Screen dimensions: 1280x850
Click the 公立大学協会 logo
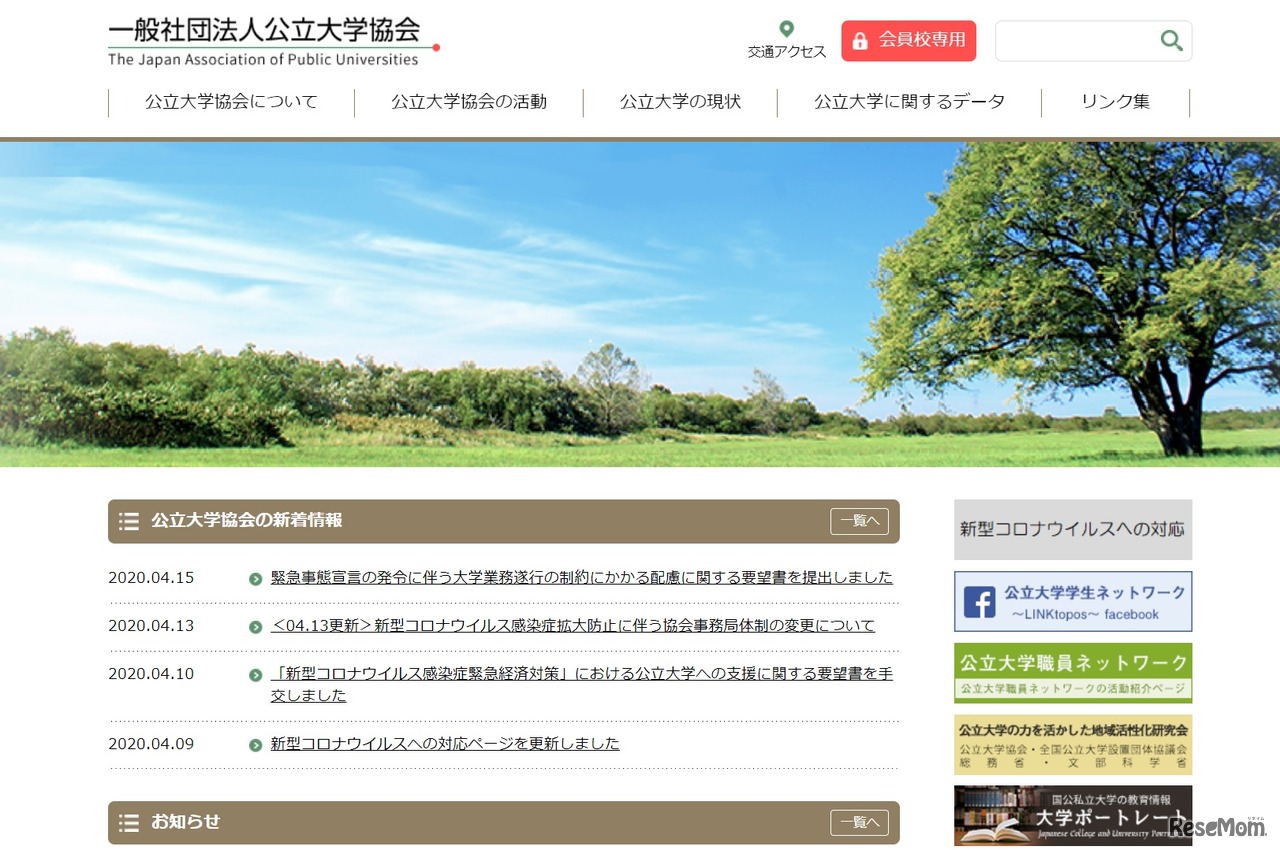point(270,38)
